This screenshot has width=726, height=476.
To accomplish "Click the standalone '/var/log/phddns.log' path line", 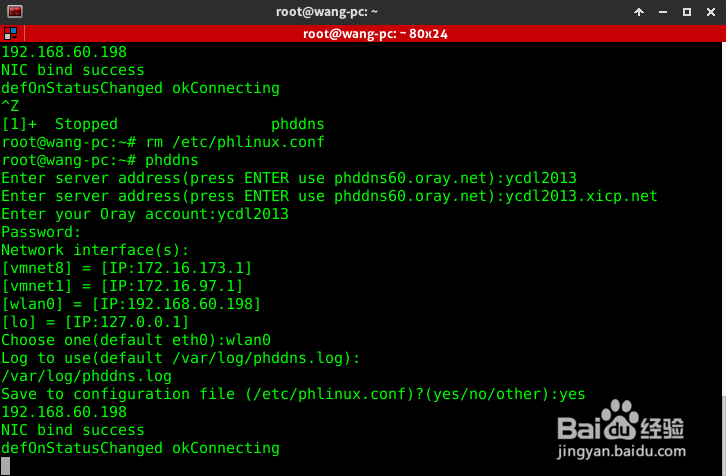I will 86,376.
